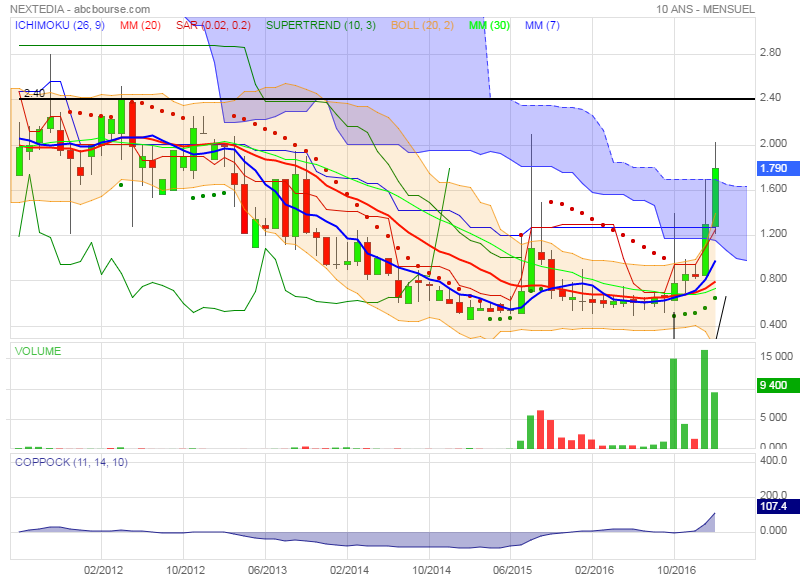The height and width of the screenshot is (580, 800).
Task: Click the COPPOCK (11, 14, 10) label
Action: 71,462
